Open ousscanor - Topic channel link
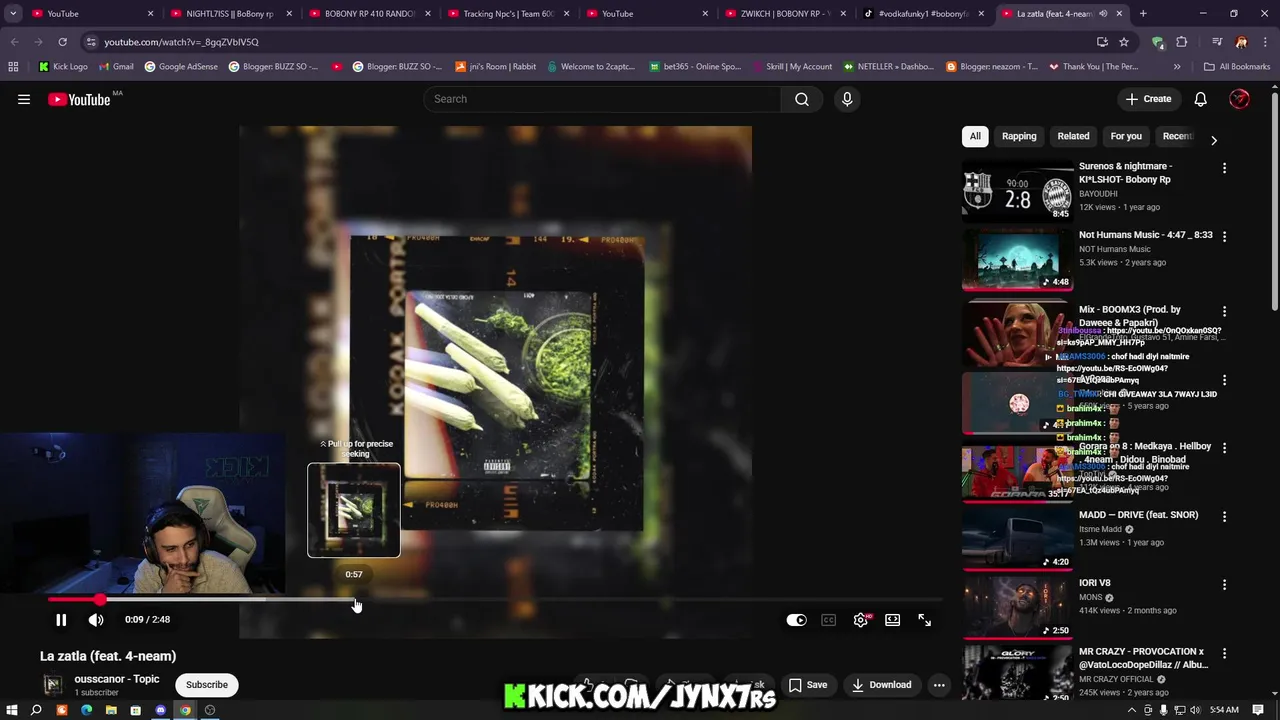This screenshot has width=1280, height=720. click(x=116, y=679)
